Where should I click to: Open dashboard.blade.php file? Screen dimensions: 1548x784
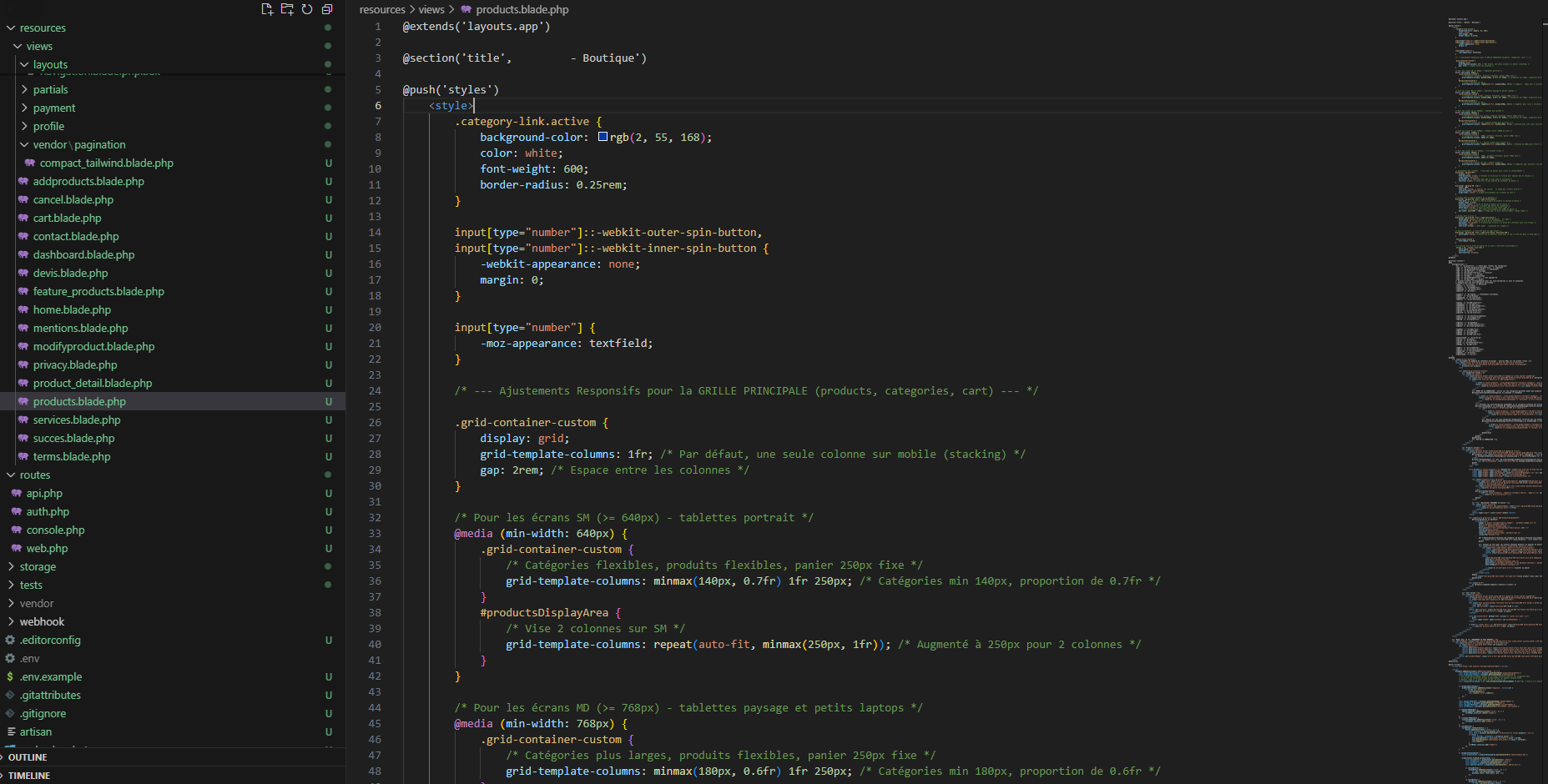(x=172, y=254)
